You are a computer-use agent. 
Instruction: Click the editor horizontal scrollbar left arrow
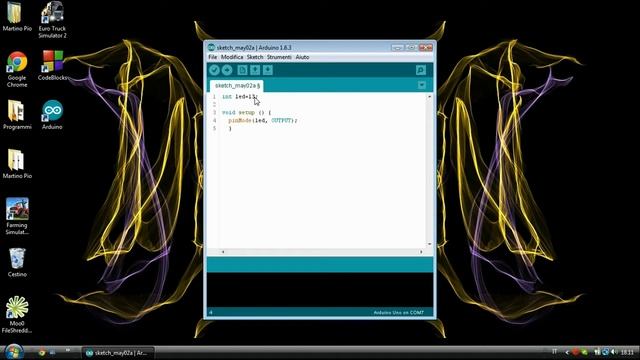click(x=223, y=252)
